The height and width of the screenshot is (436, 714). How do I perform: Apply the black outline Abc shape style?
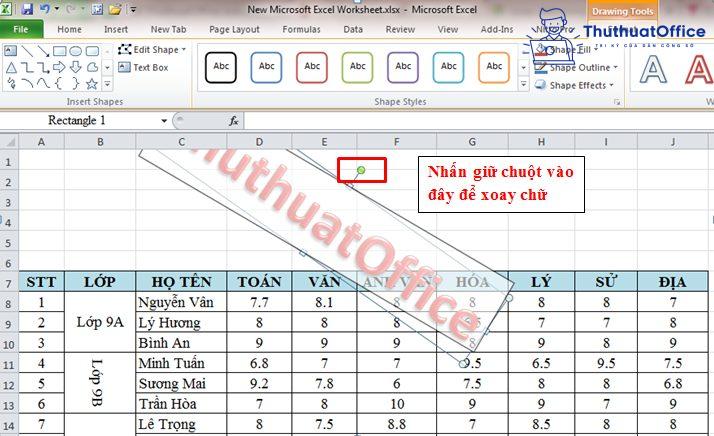[x=221, y=67]
